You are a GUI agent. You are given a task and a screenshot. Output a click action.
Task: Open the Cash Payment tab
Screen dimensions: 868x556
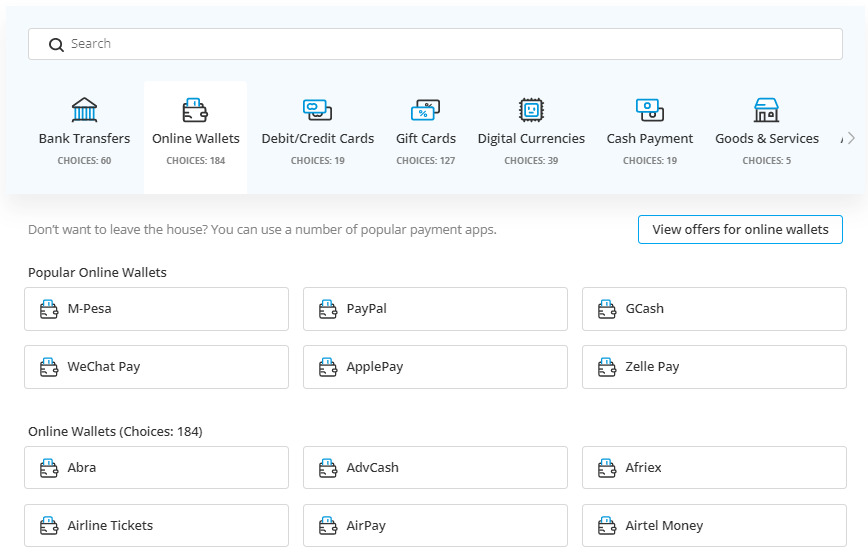click(x=649, y=138)
